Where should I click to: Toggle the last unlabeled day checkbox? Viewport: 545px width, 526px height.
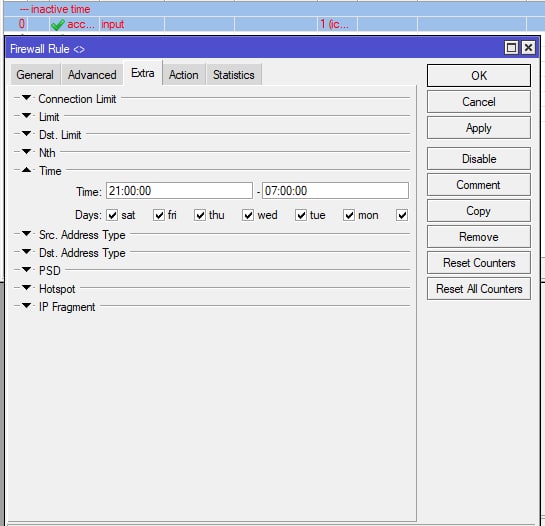402,215
